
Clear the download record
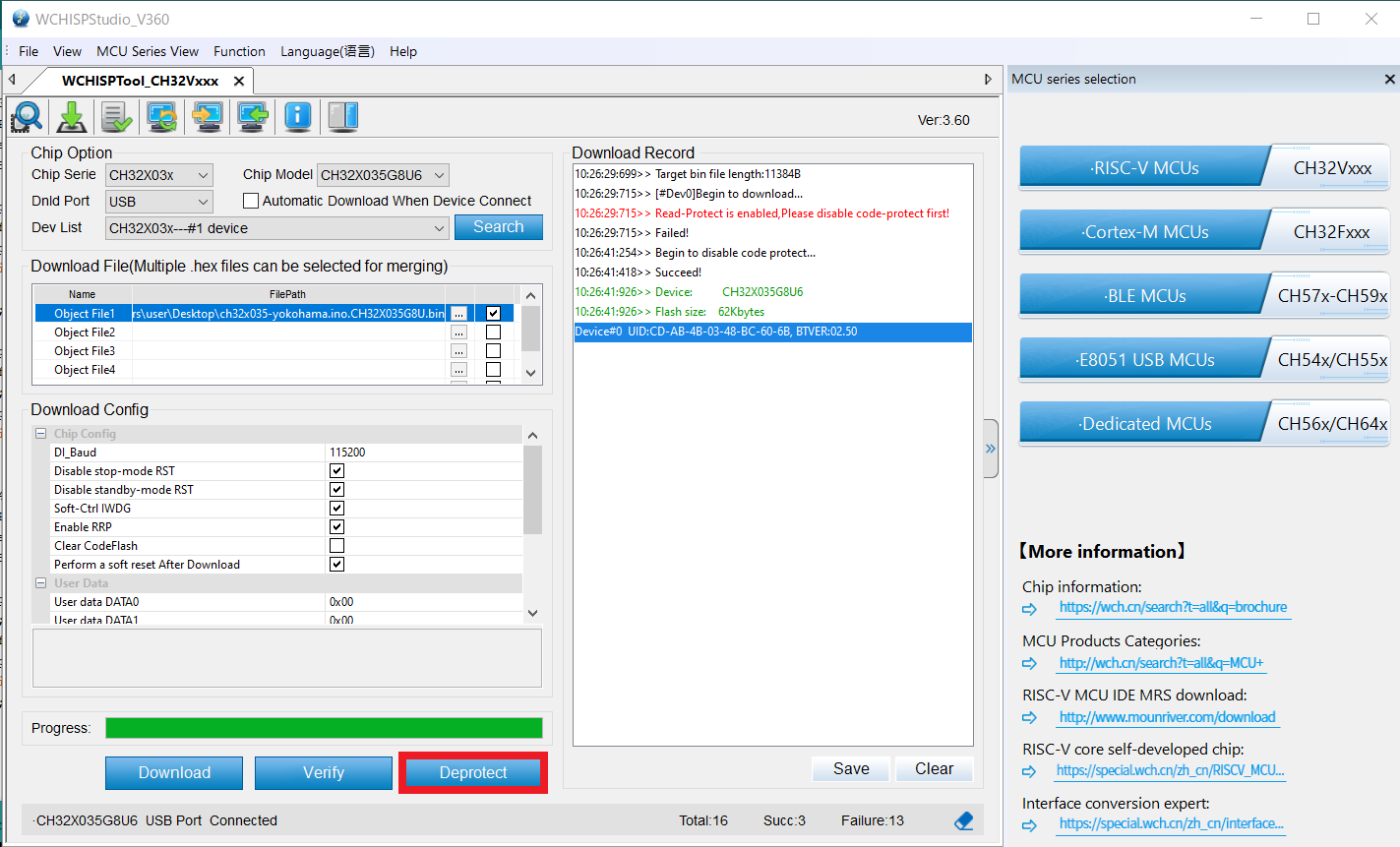coord(934,769)
